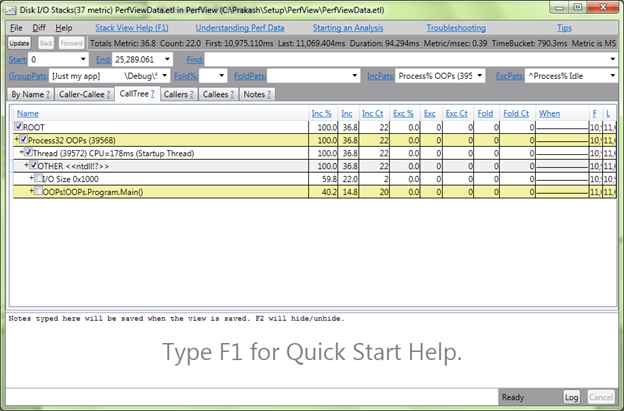
Task: Sort by the Name column header
Action: point(27,113)
